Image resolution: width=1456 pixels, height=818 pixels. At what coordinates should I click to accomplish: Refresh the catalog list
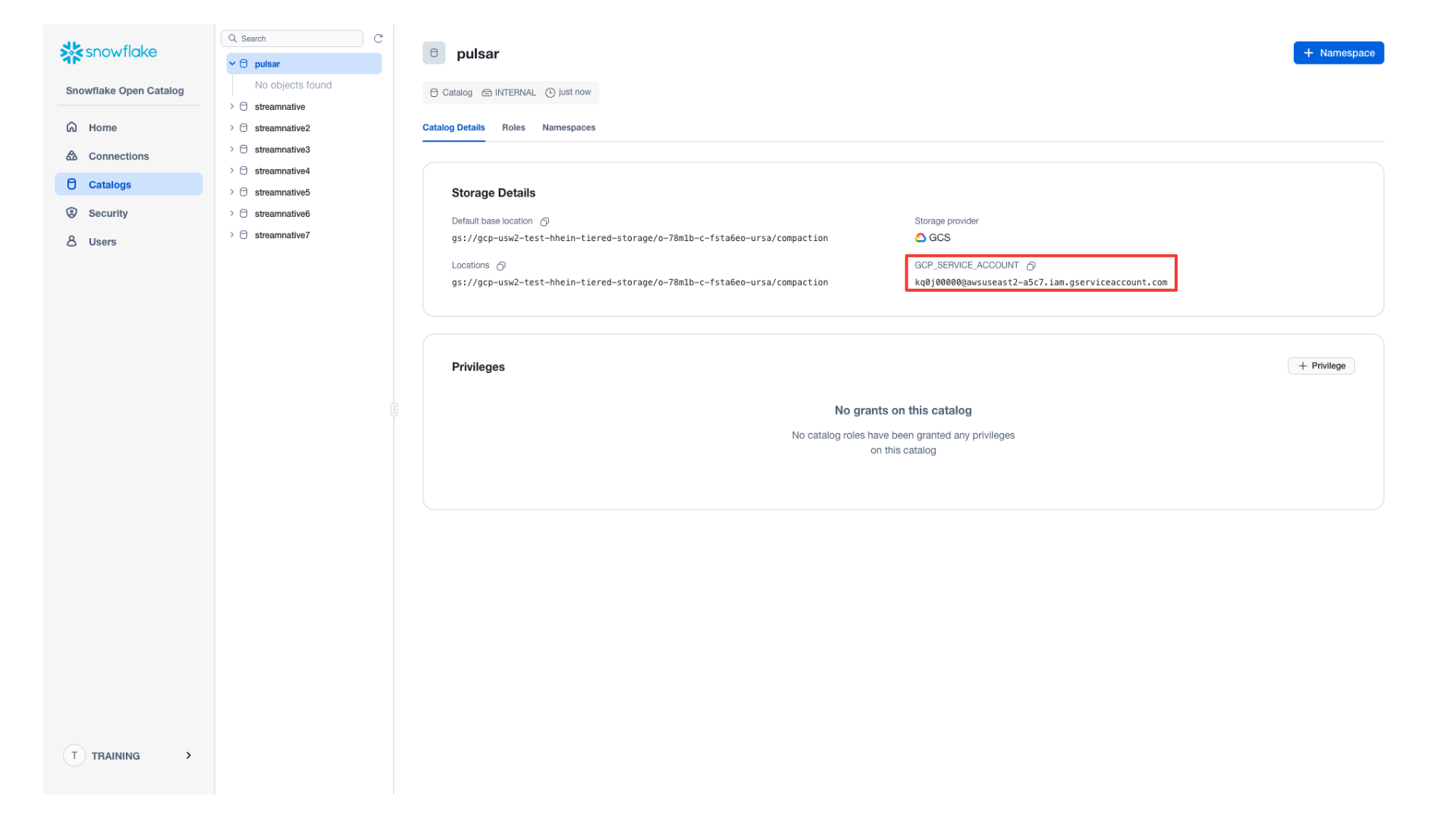[x=378, y=38]
